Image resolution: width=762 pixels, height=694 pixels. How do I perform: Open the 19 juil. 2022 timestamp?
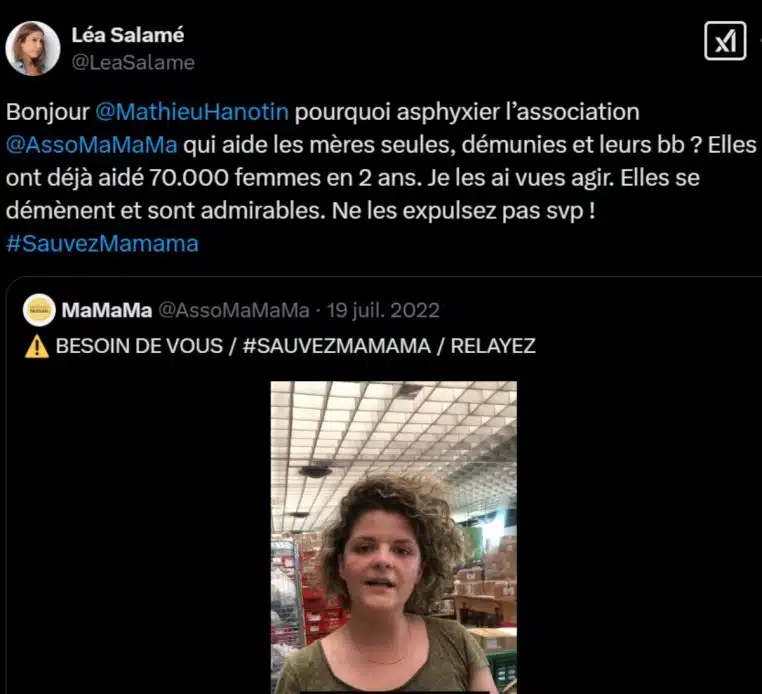click(383, 310)
